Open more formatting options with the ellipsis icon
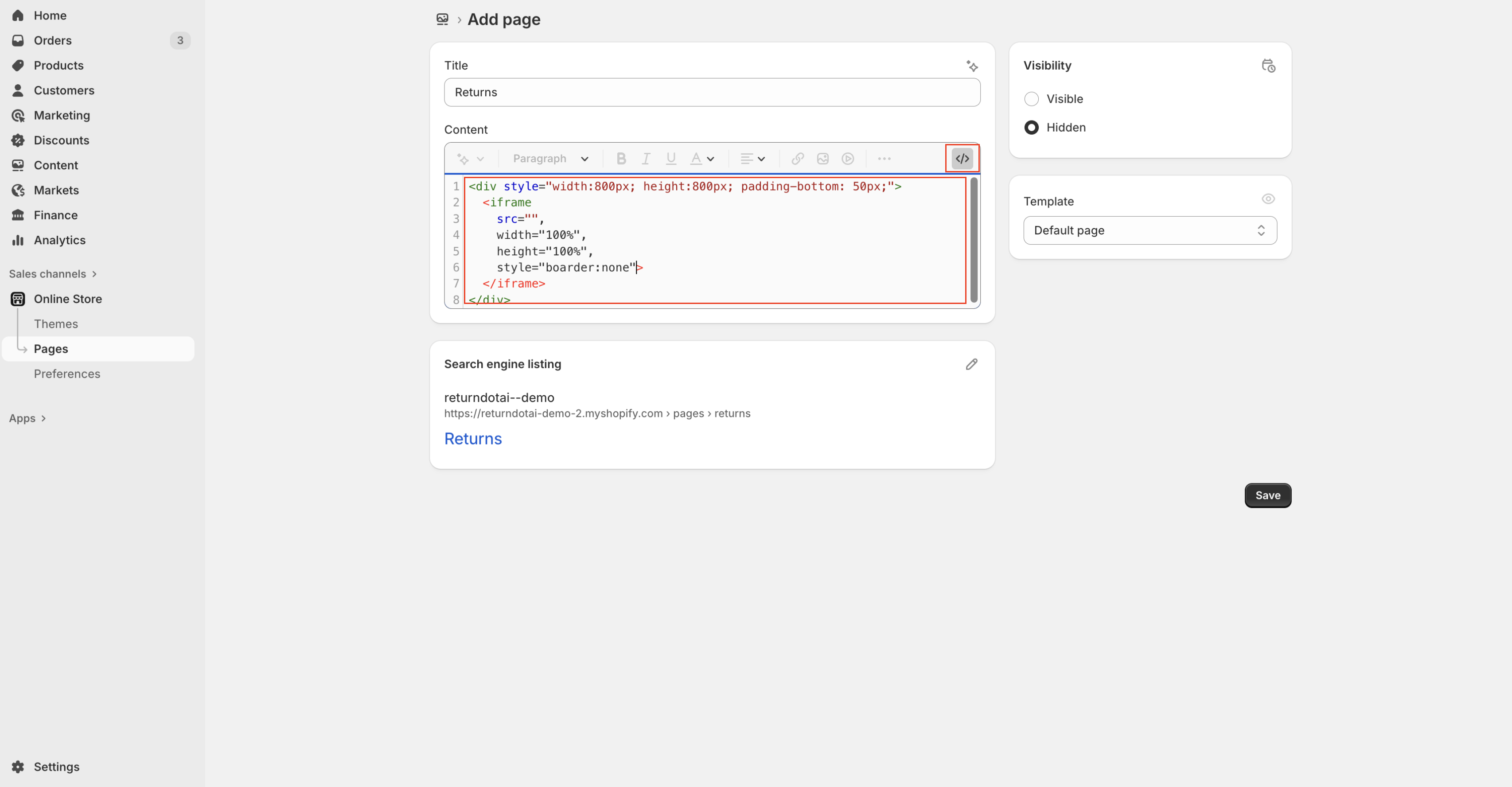1512x787 pixels. tap(884, 159)
